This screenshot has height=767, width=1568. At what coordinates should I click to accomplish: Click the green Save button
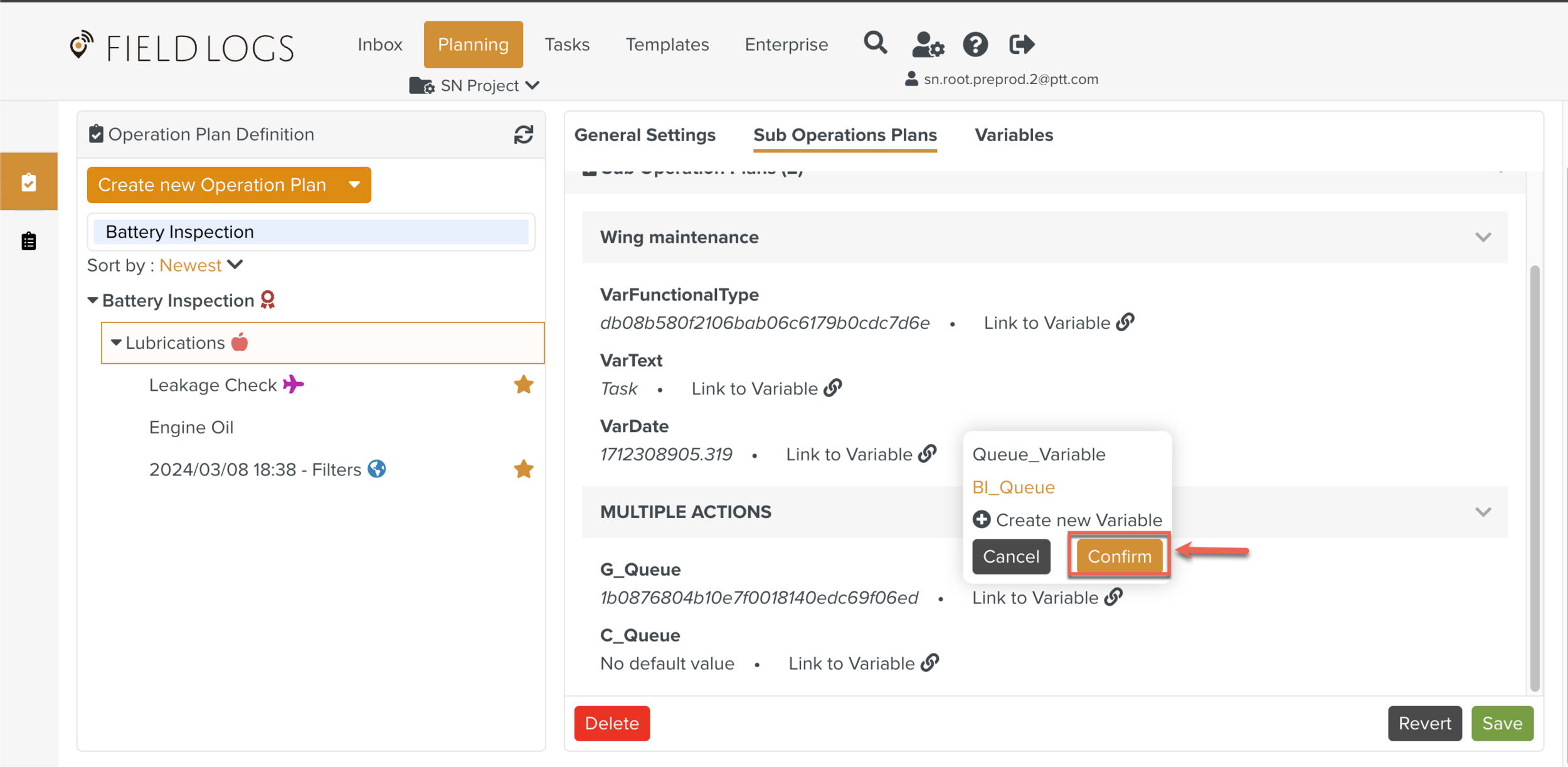pyautogui.click(x=1502, y=723)
